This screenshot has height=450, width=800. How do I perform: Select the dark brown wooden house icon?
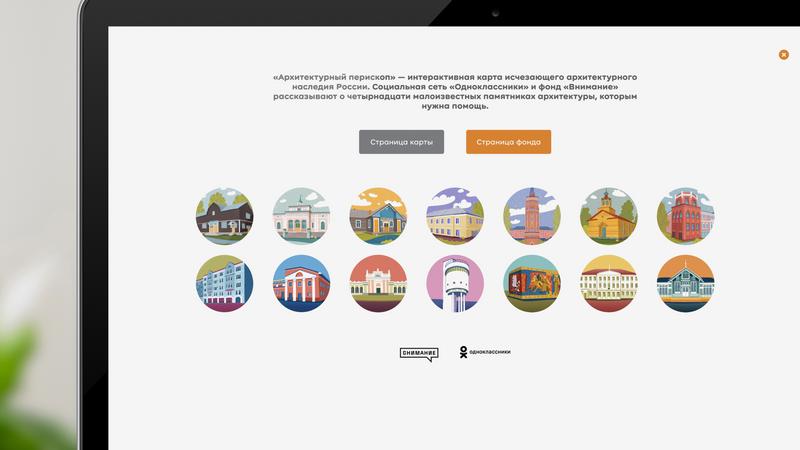coord(224,217)
